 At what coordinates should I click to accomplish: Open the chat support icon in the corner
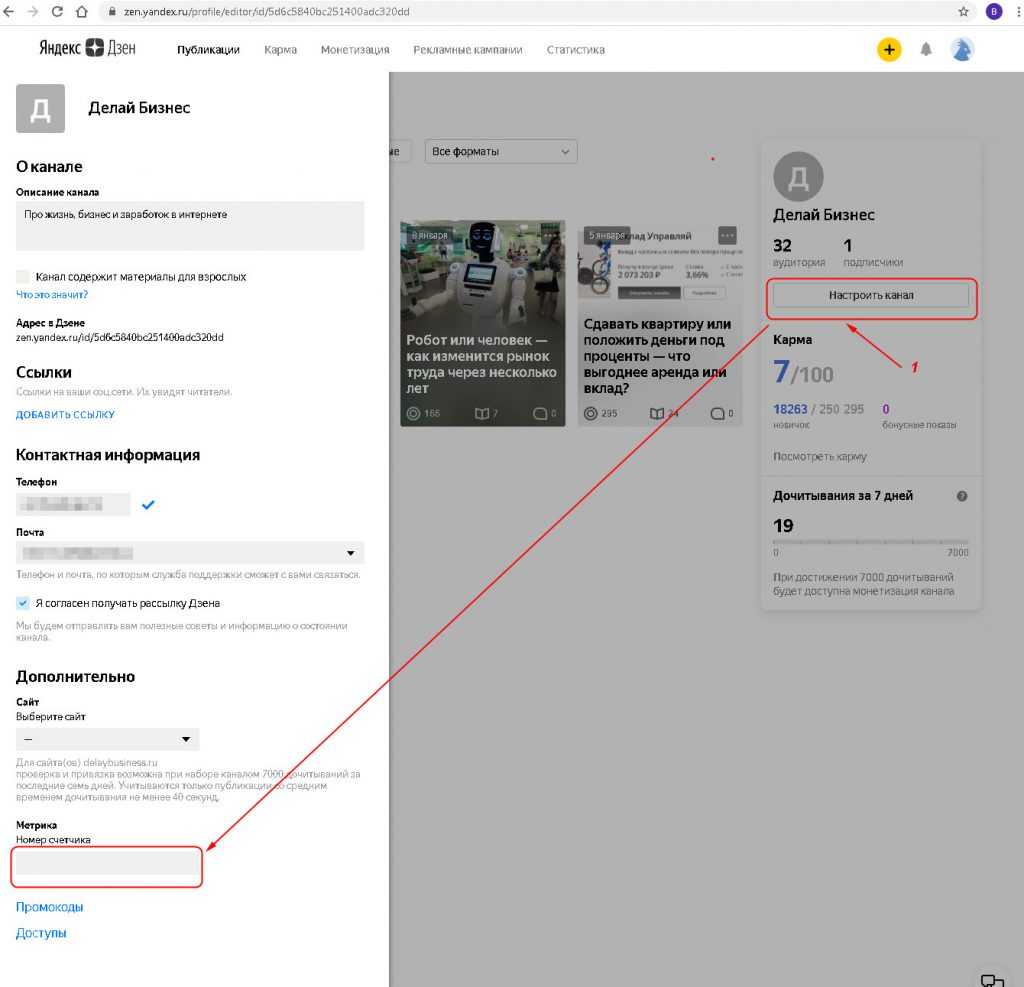point(992,980)
